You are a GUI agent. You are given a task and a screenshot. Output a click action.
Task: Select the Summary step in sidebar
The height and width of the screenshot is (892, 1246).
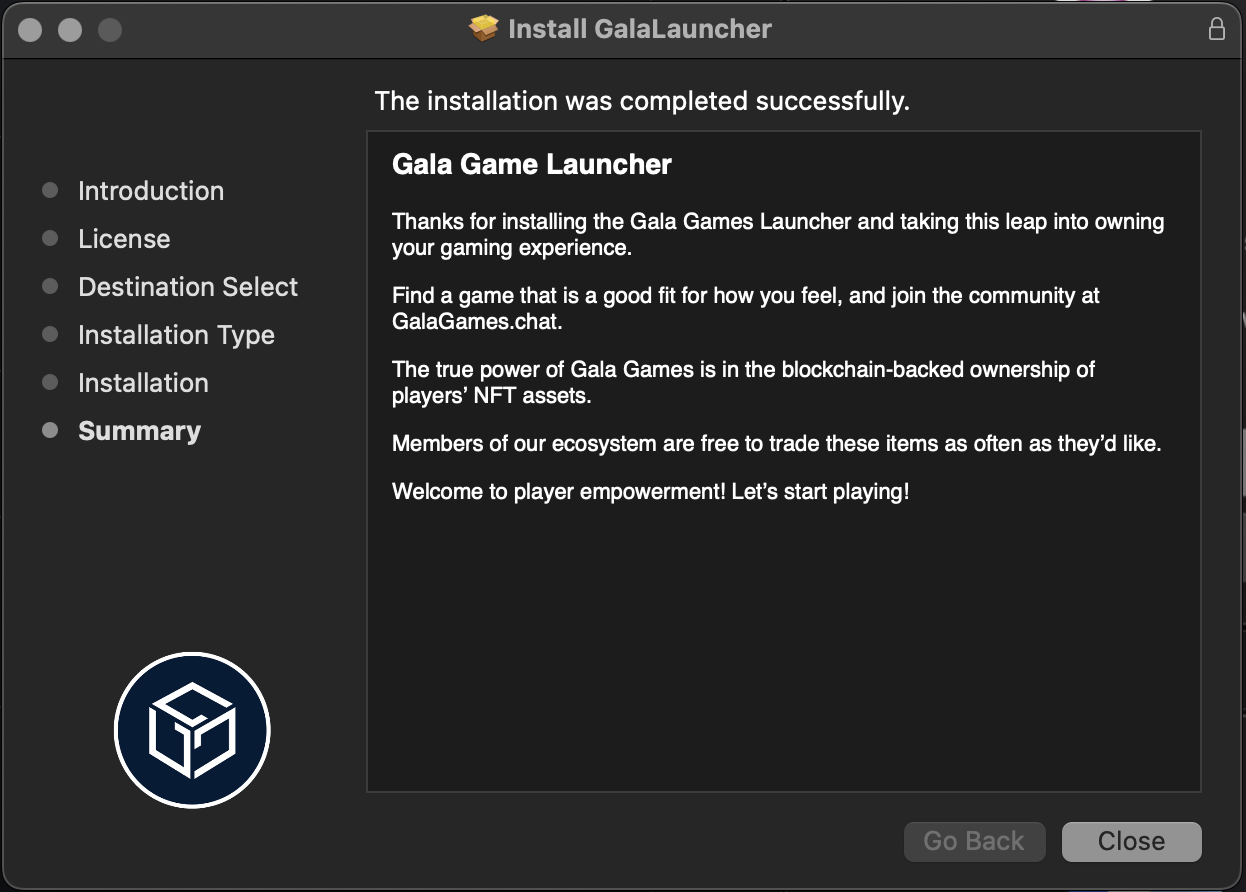point(139,431)
